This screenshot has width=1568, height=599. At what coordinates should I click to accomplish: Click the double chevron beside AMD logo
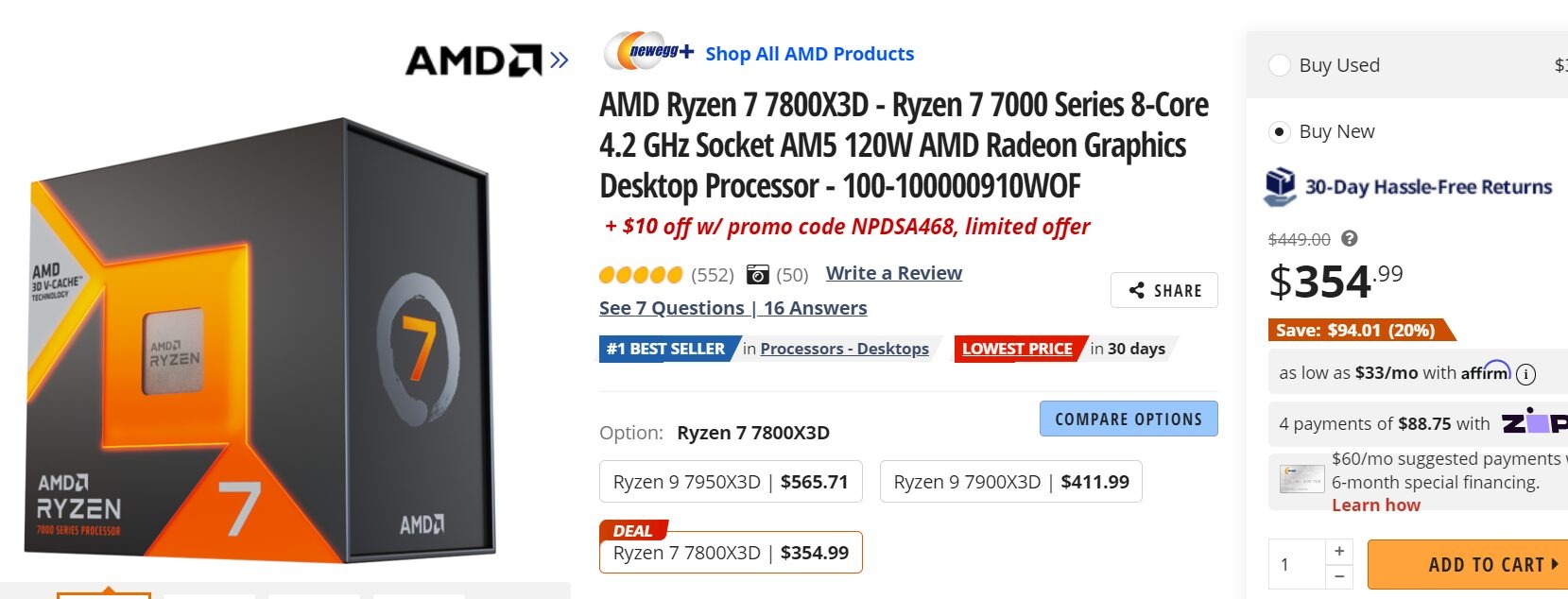(x=560, y=60)
